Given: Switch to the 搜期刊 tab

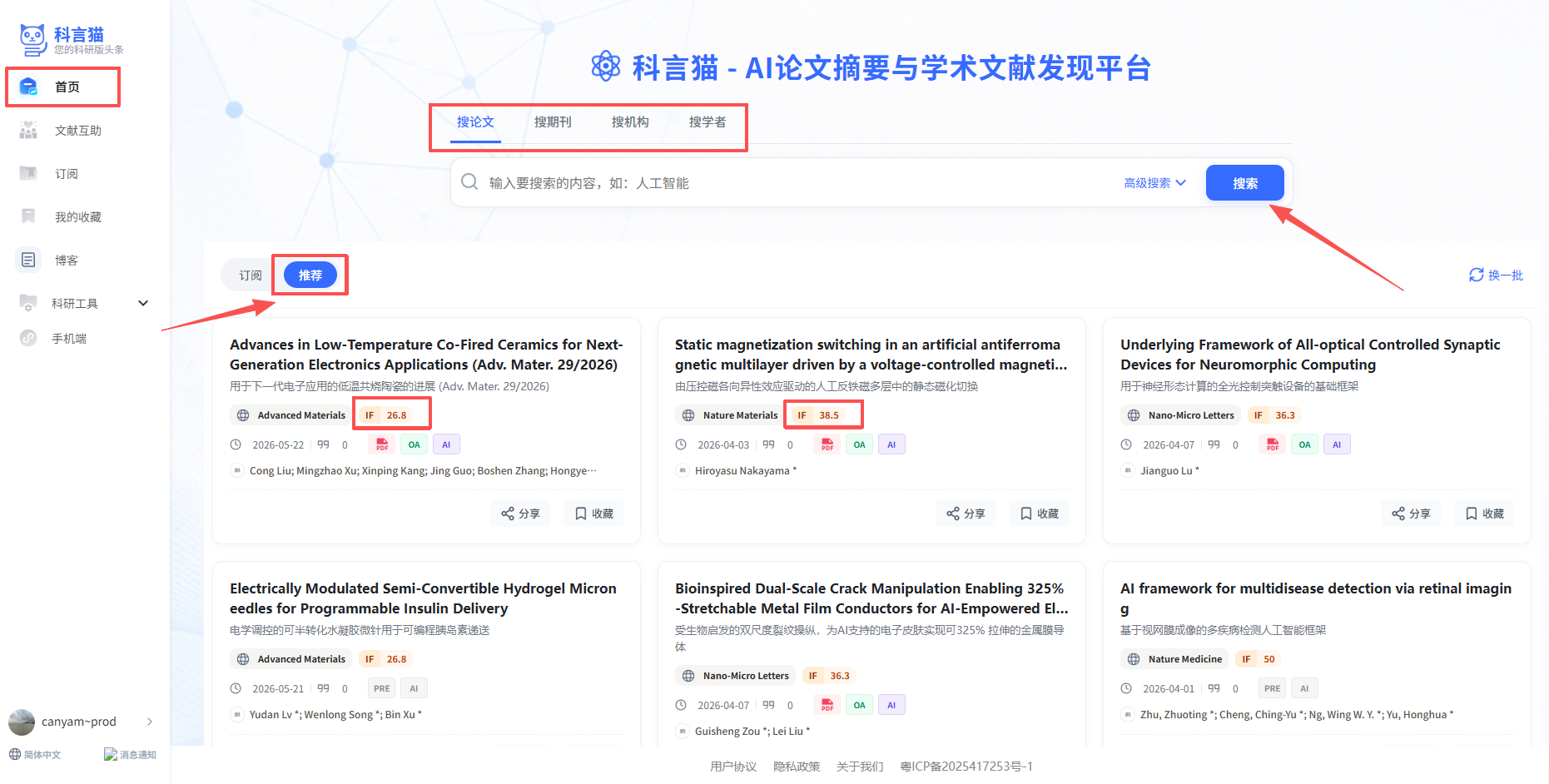Looking at the screenshot, I should pos(553,122).
